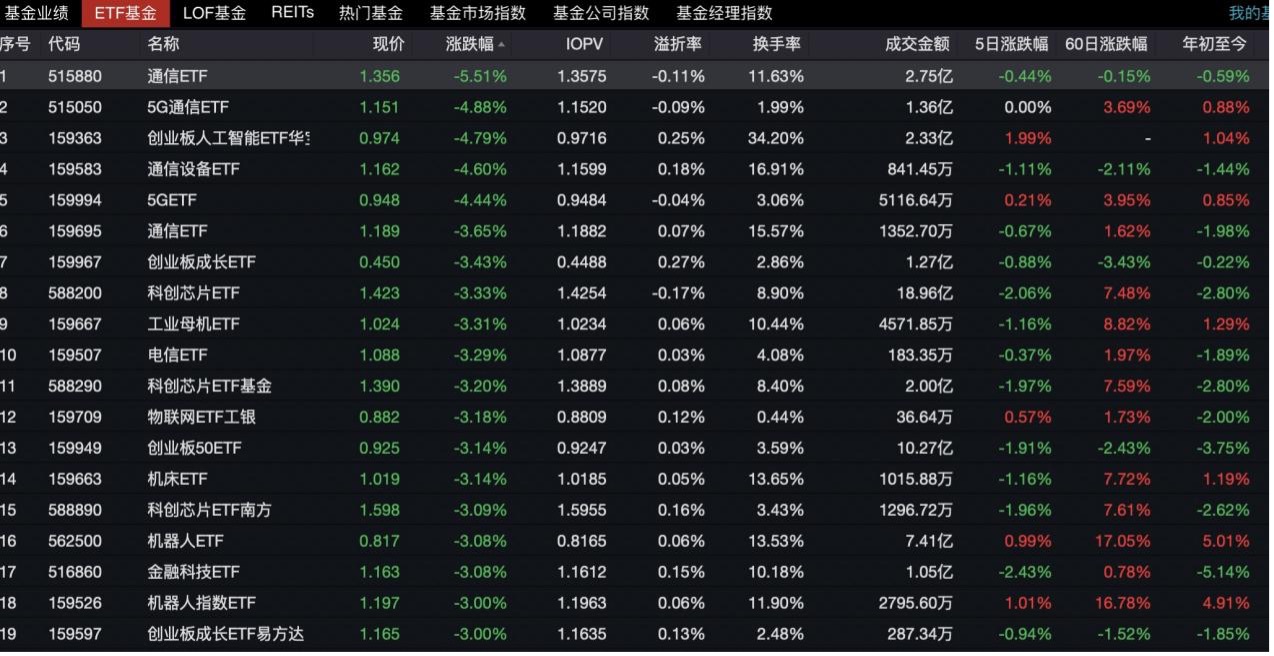Click the 5G通信ETF fund name
The width and height of the screenshot is (1274, 656).
(188, 107)
